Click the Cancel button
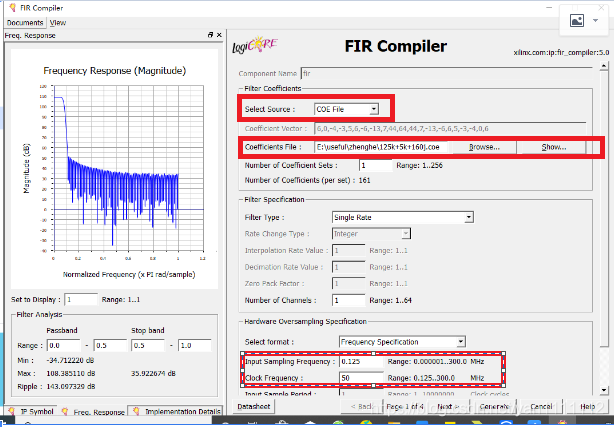The width and height of the screenshot is (614, 427). coord(541,407)
